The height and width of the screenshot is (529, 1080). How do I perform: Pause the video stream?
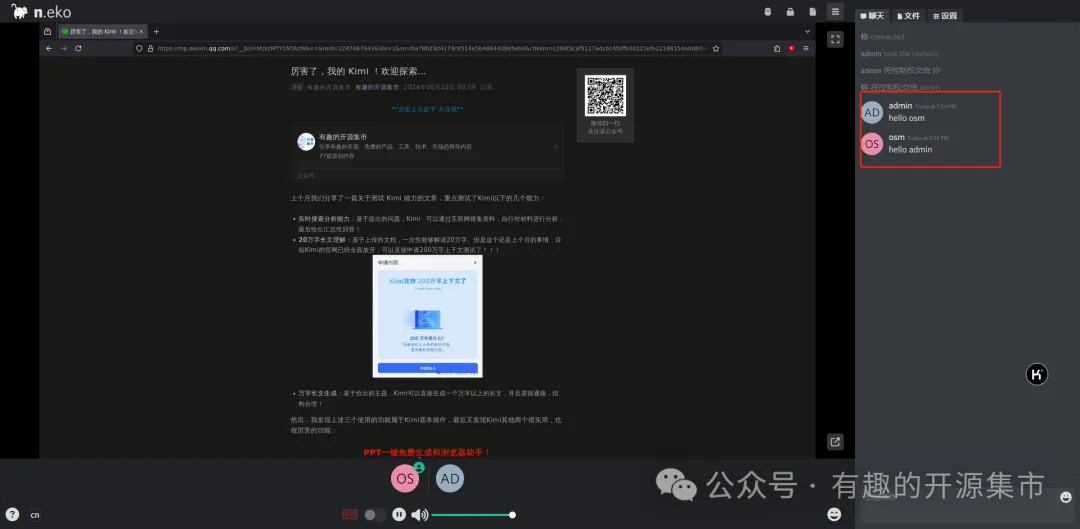(399, 515)
